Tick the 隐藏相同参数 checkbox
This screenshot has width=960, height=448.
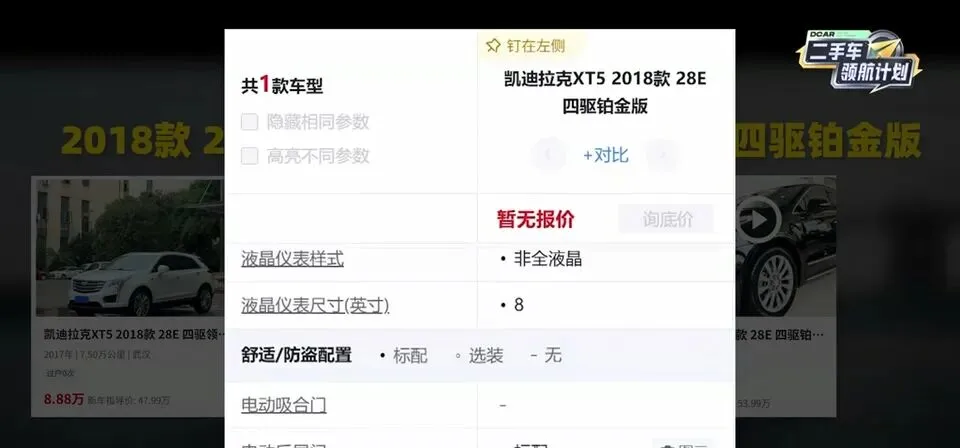tap(249, 122)
